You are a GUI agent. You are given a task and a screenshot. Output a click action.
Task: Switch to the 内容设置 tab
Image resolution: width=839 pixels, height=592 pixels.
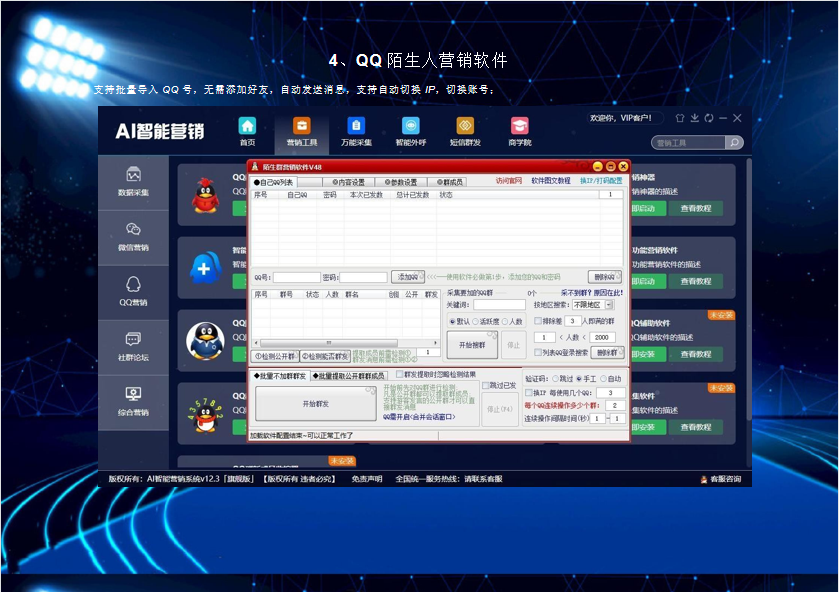point(348,182)
